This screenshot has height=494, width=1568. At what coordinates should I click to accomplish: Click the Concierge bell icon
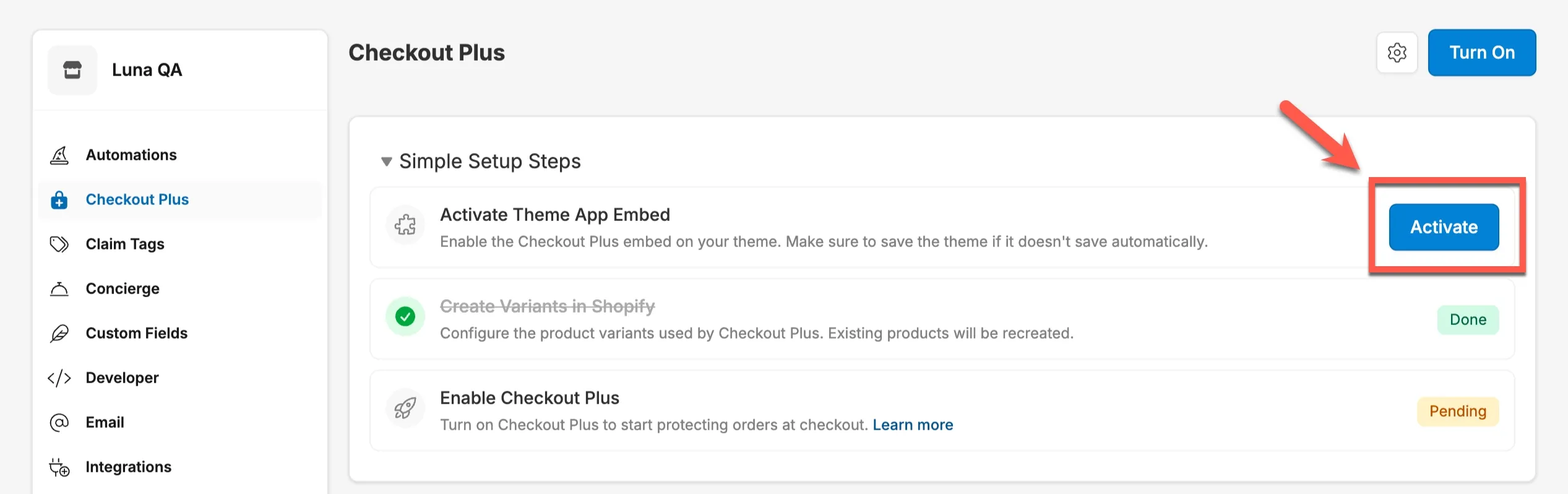click(59, 288)
